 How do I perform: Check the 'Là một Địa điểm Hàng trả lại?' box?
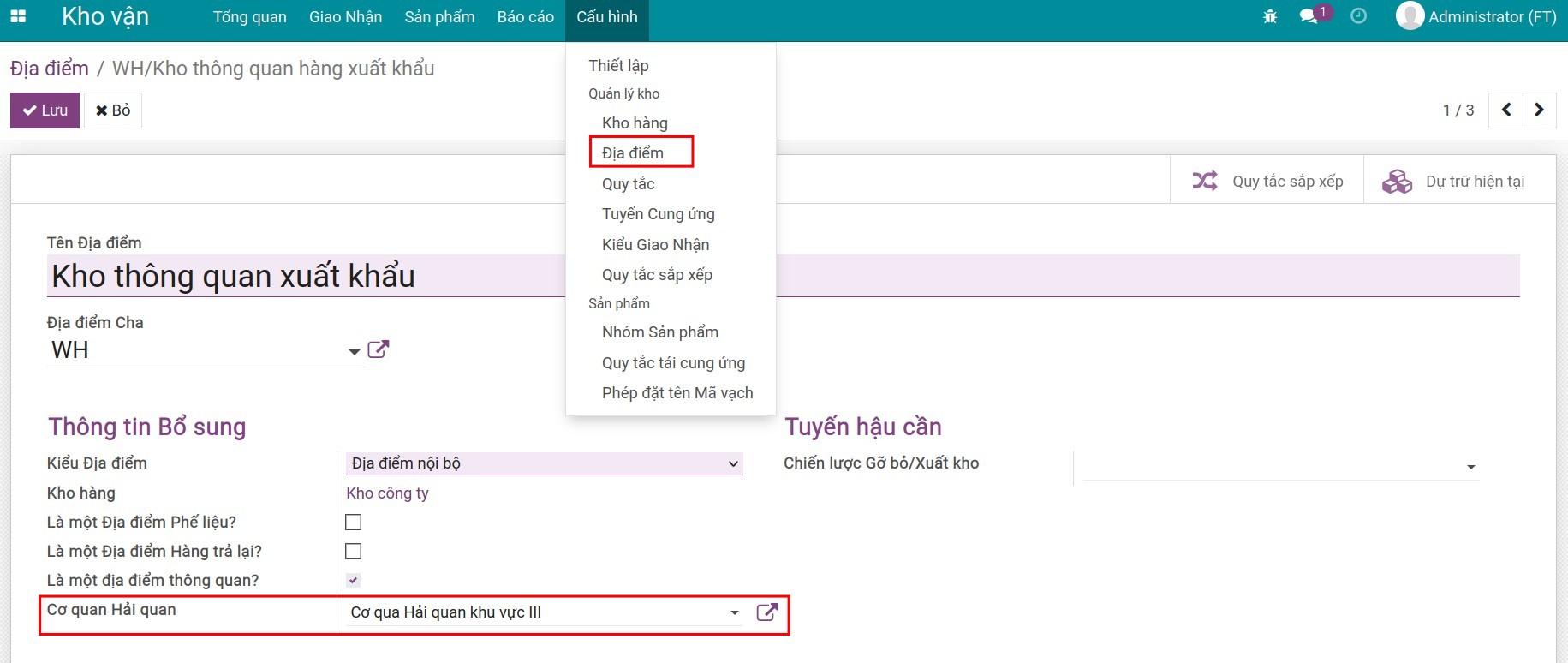(x=353, y=551)
